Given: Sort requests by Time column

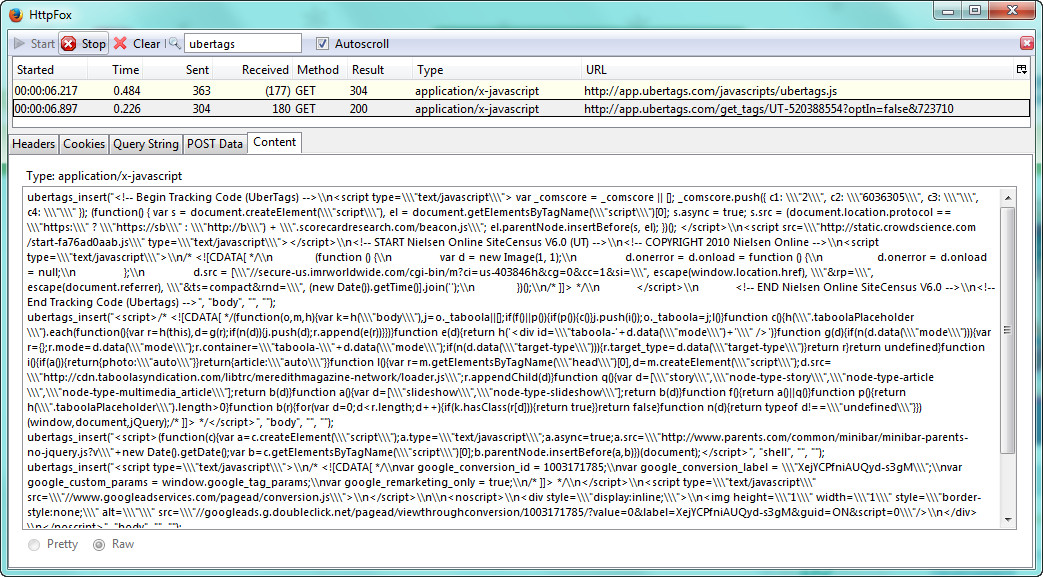Looking at the screenshot, I should 125,70.
